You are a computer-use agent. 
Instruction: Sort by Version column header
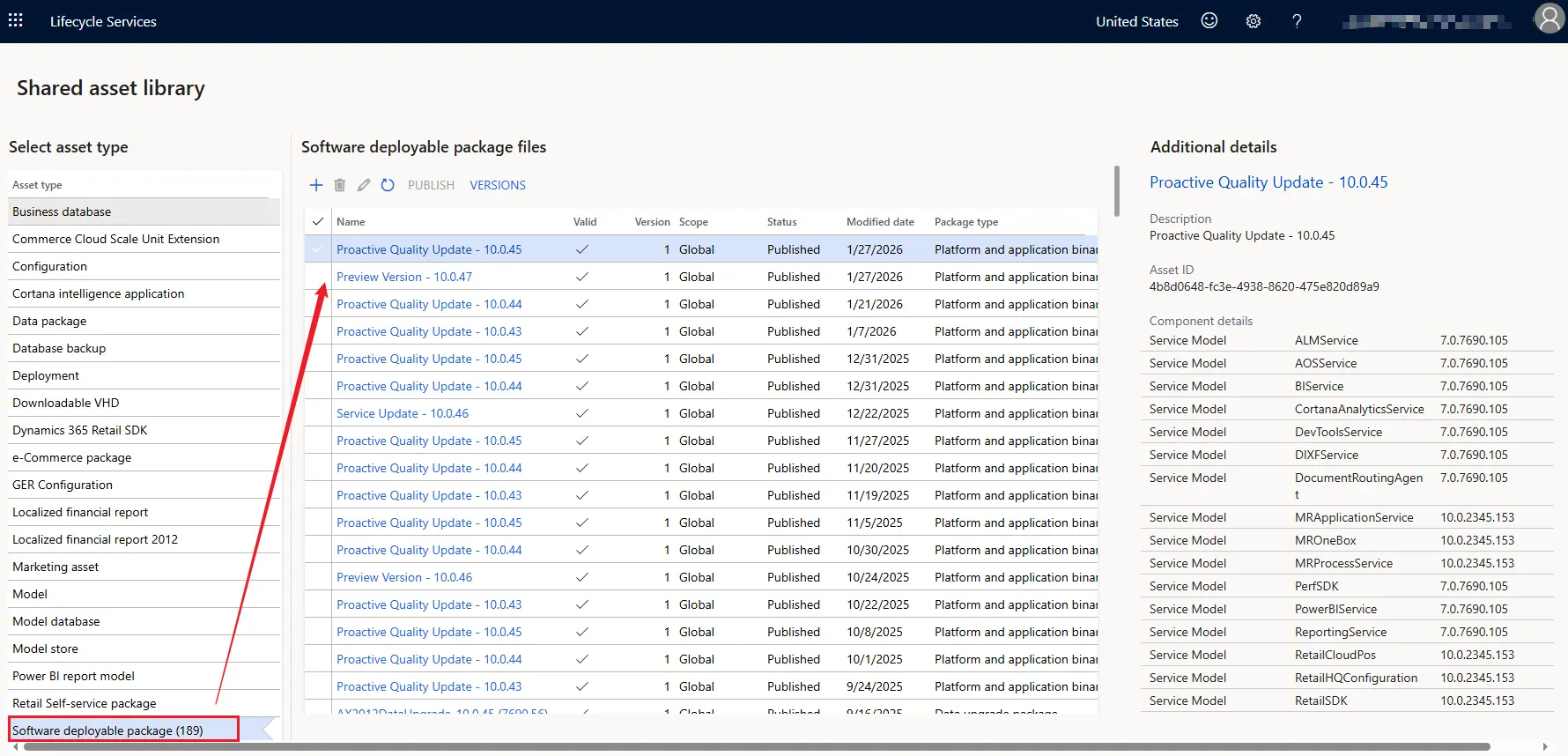coord(653,222)
